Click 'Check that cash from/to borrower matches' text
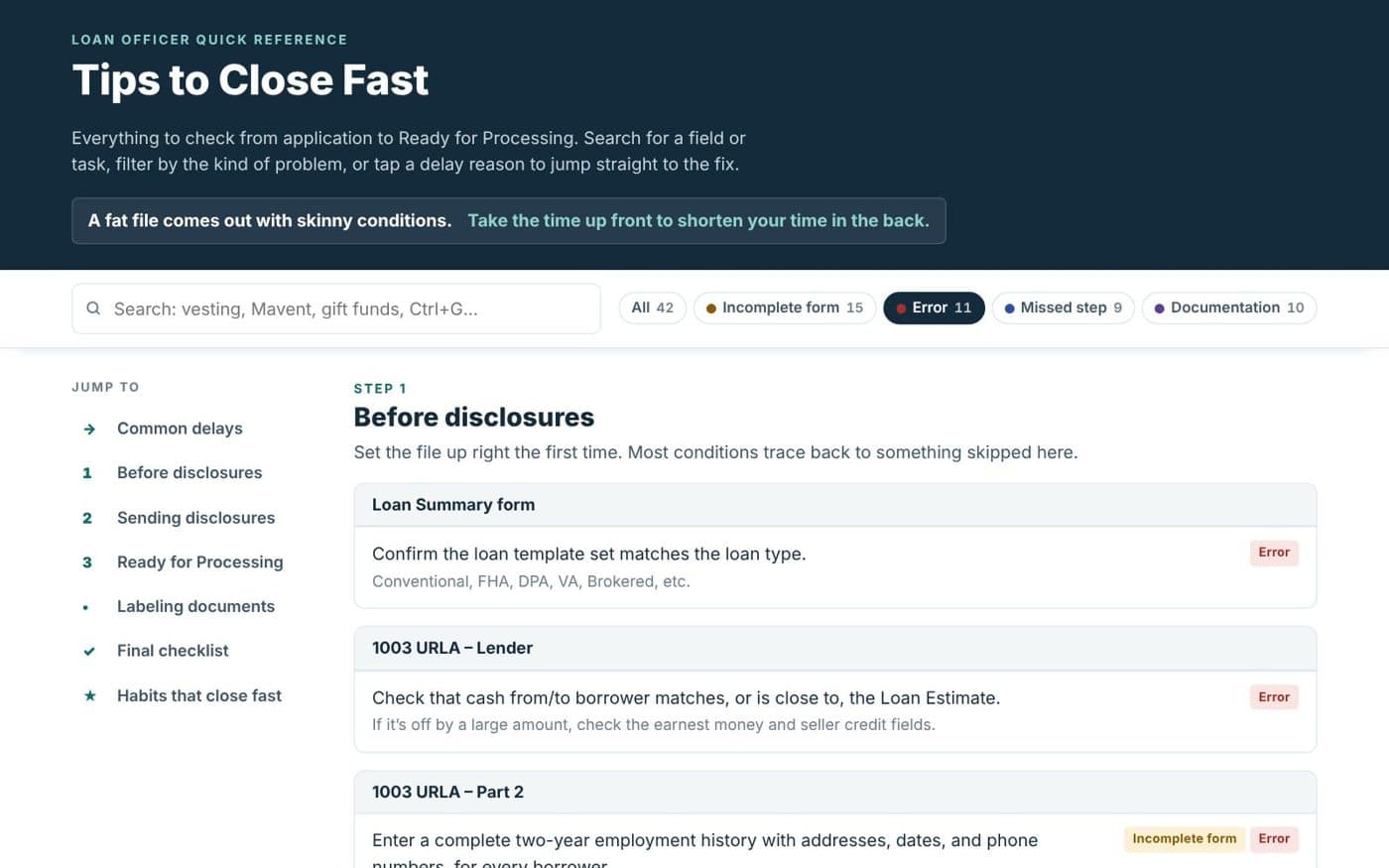The image size is (1389, 868). pos(686,698)
